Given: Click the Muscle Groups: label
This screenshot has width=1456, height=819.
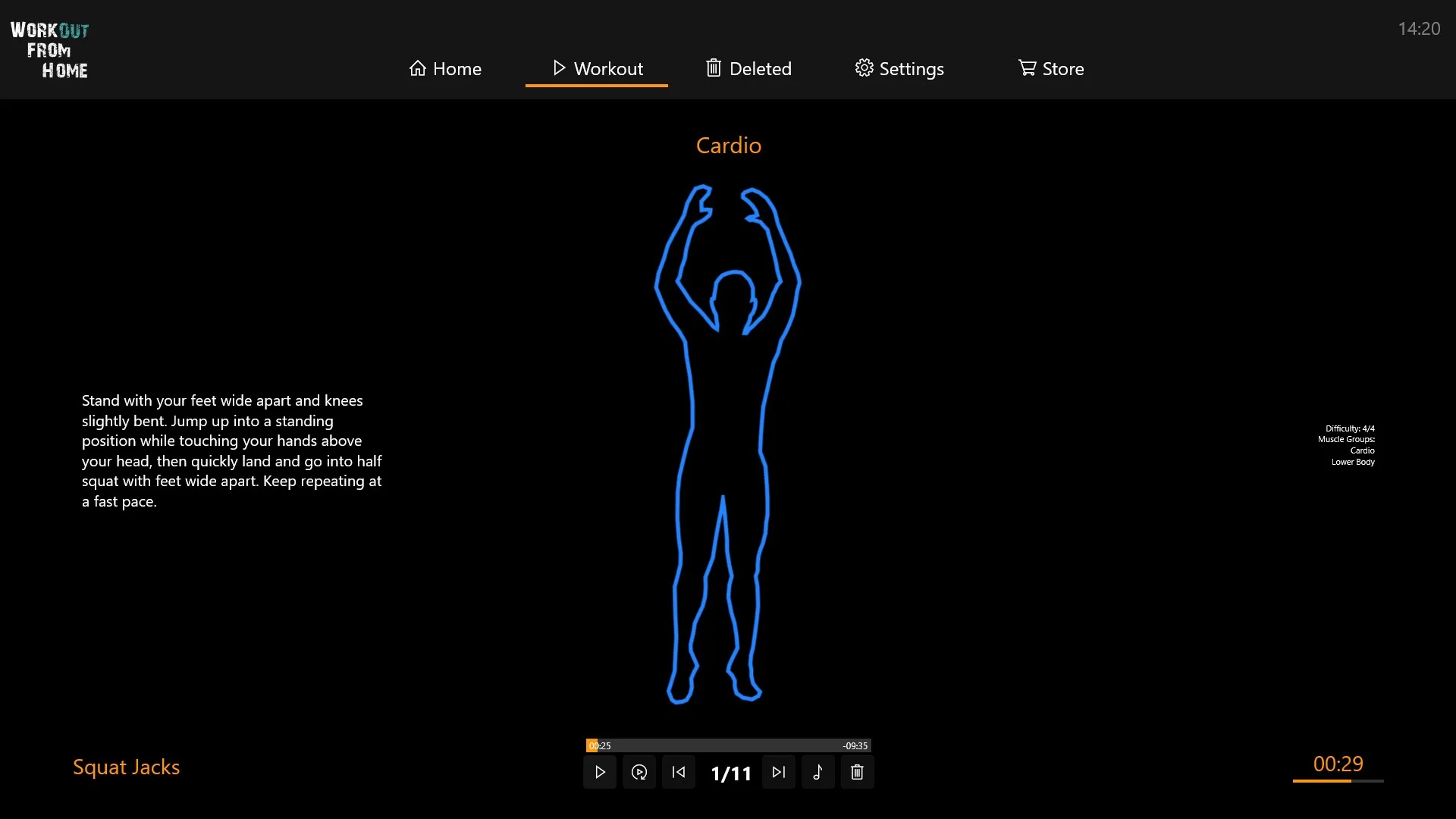Looking at the screenshot, I should point(1346,440).
